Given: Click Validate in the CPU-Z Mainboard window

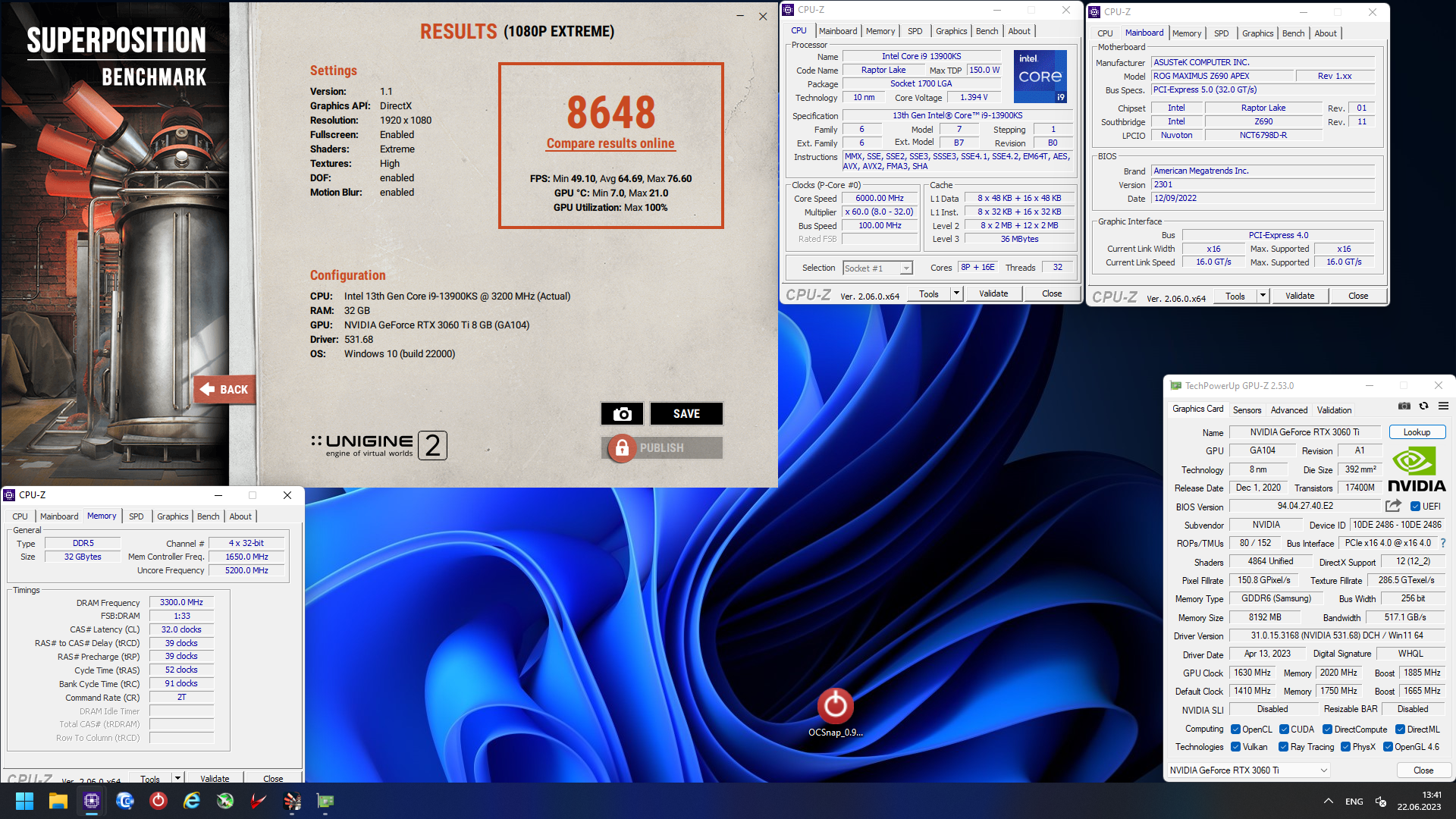Looking at the screenshot, I should [x=1300, y=296].
